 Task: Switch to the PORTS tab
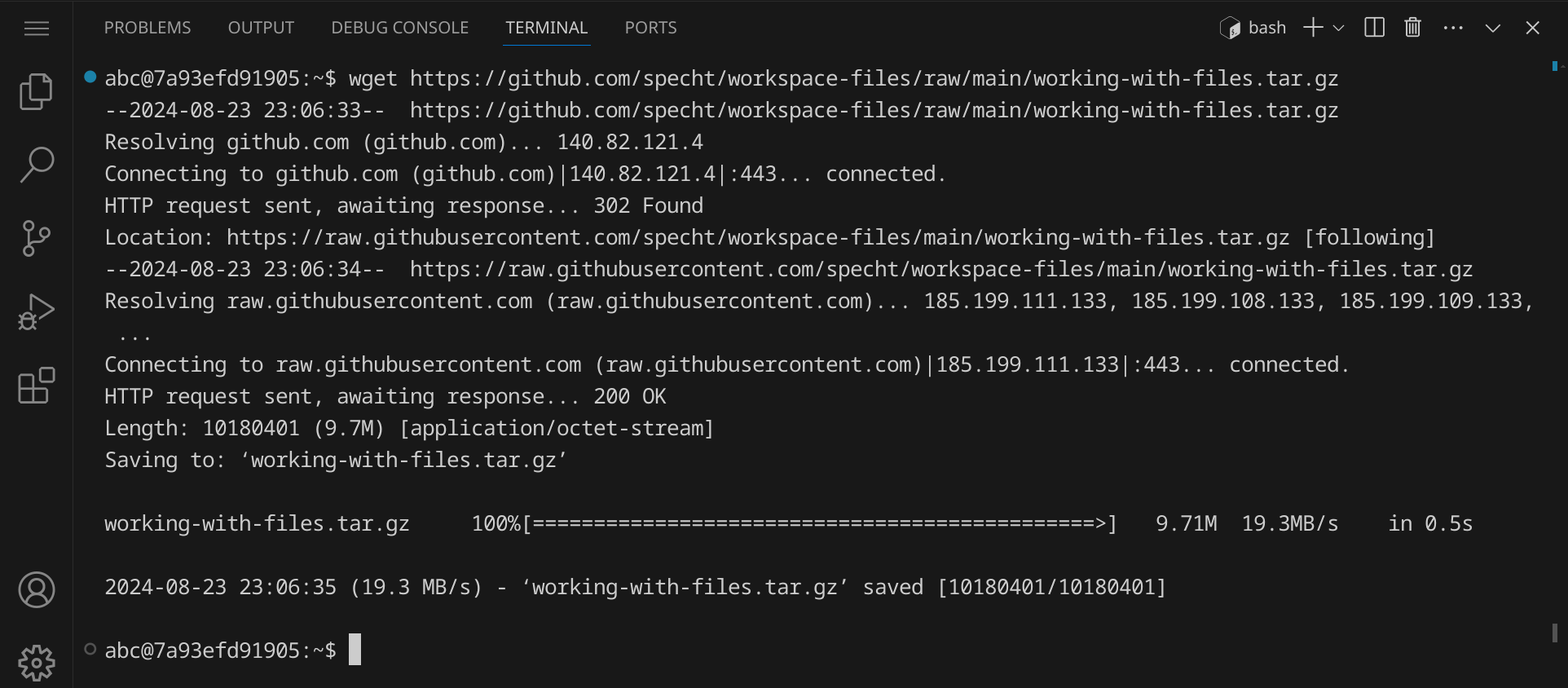[650, 28]
